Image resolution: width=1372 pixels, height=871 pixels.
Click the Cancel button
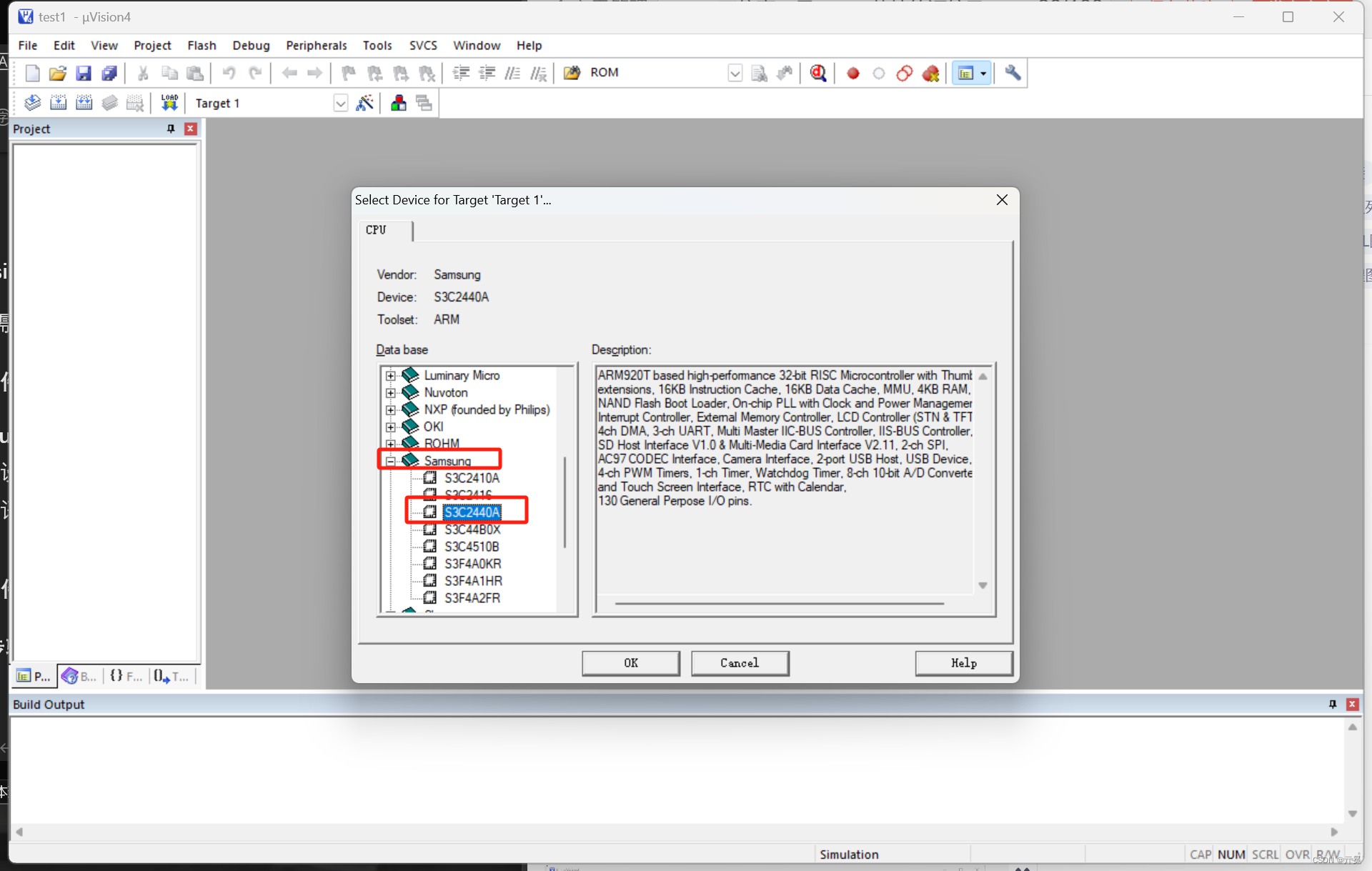pos(740,663)
